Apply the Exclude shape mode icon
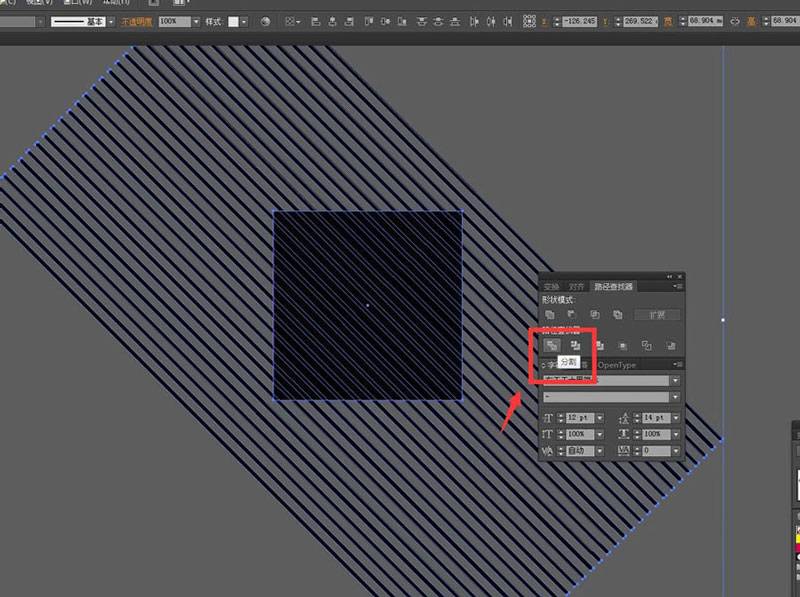This screenshot has width=800, height=597. pos(618,314)
